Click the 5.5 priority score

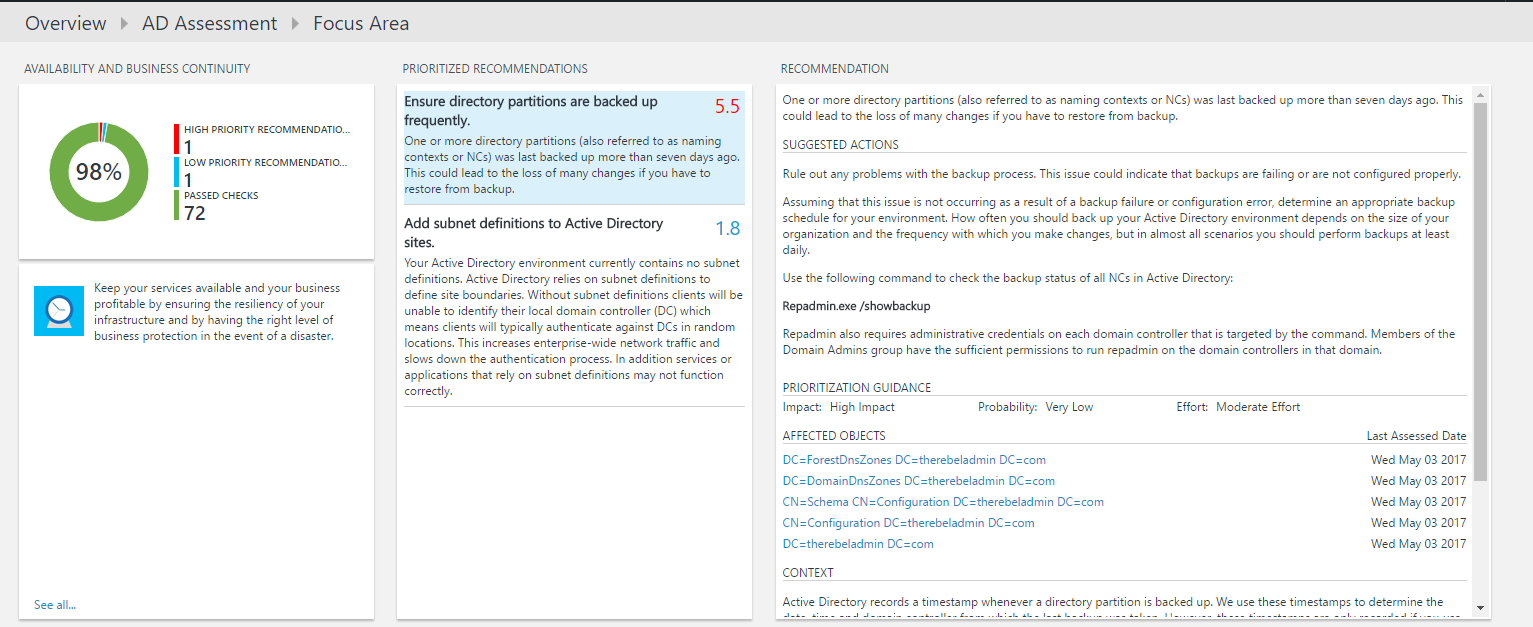point(727,107)
